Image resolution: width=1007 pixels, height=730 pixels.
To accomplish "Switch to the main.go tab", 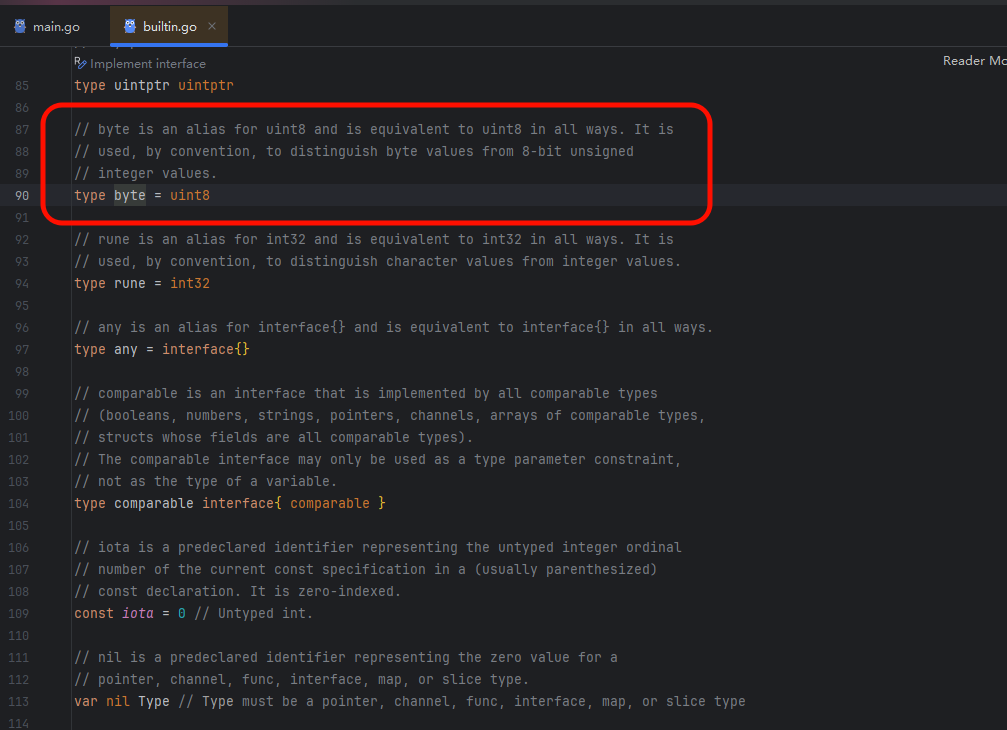I will (56, 26).
